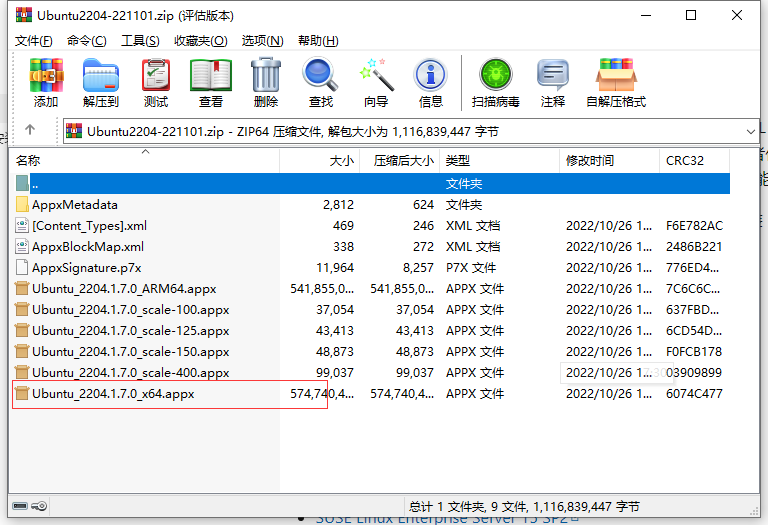
Task: Select AppxBlockMap.xml file name
Action: (x=88, y=246)
